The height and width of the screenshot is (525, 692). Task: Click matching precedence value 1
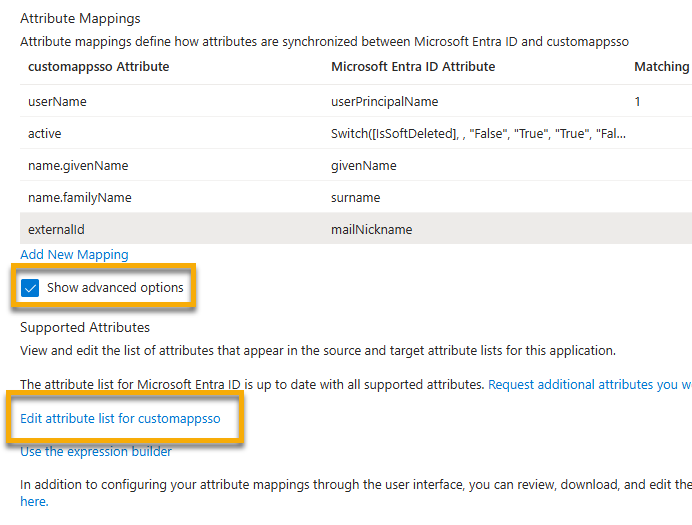tap(637, 101)
